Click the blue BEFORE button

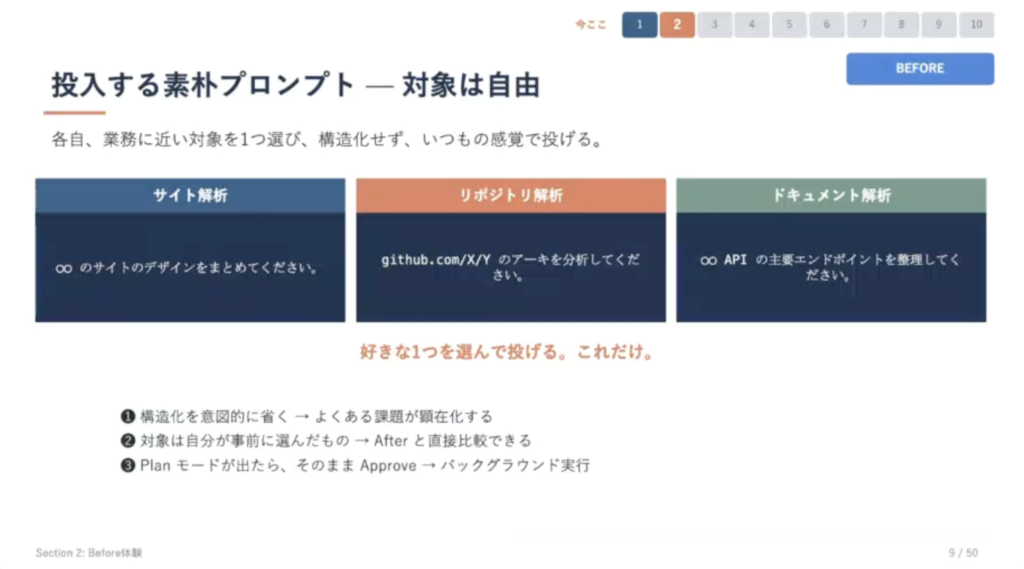click(920, 69)
